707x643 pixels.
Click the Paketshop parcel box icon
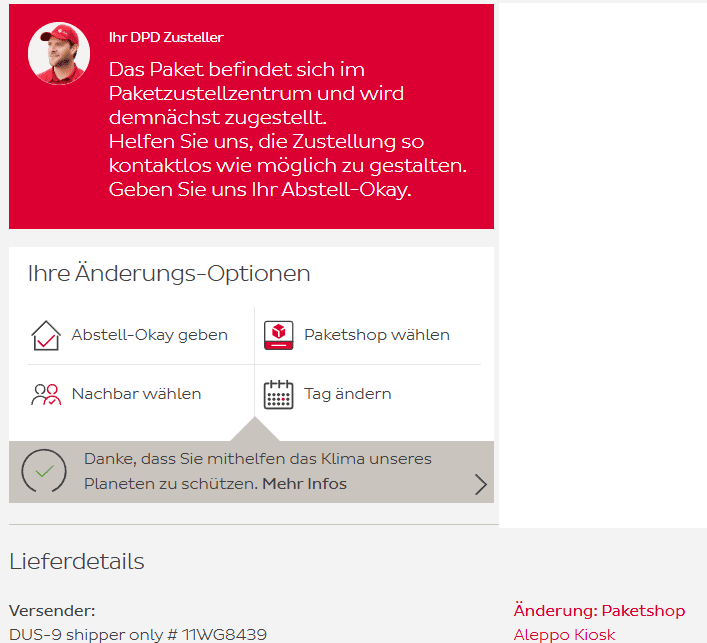278,335
